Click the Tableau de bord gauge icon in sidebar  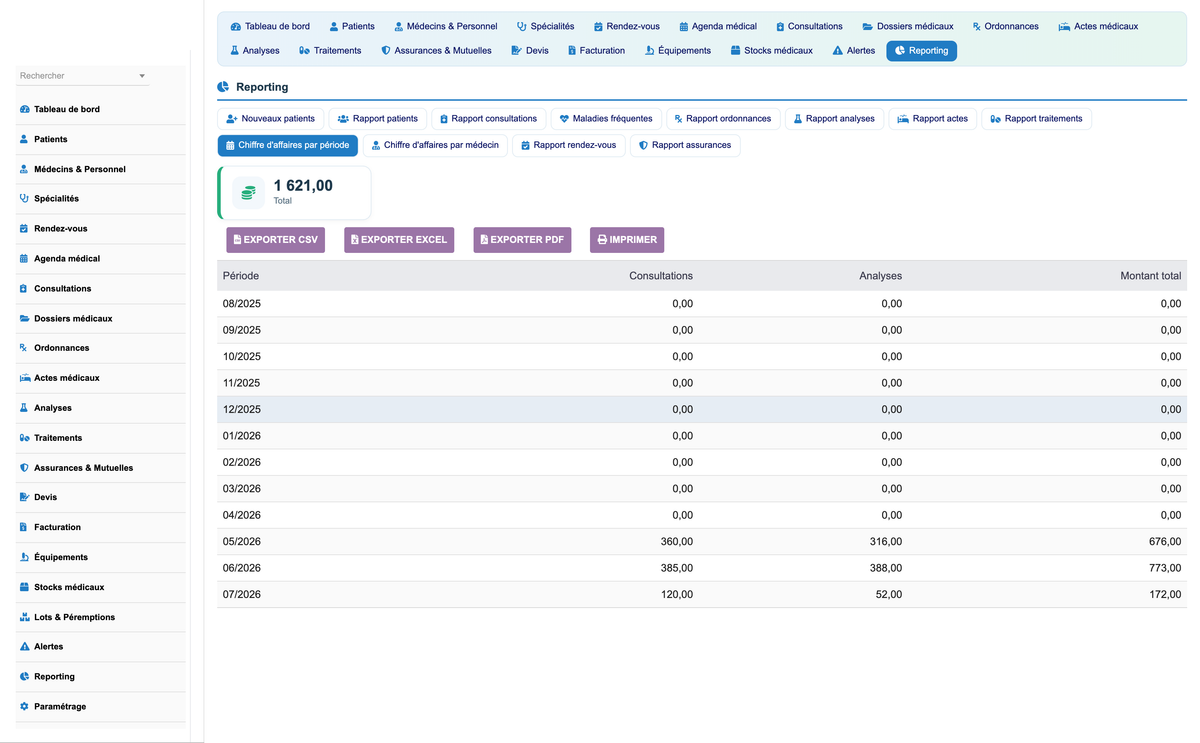click(24, 109)
